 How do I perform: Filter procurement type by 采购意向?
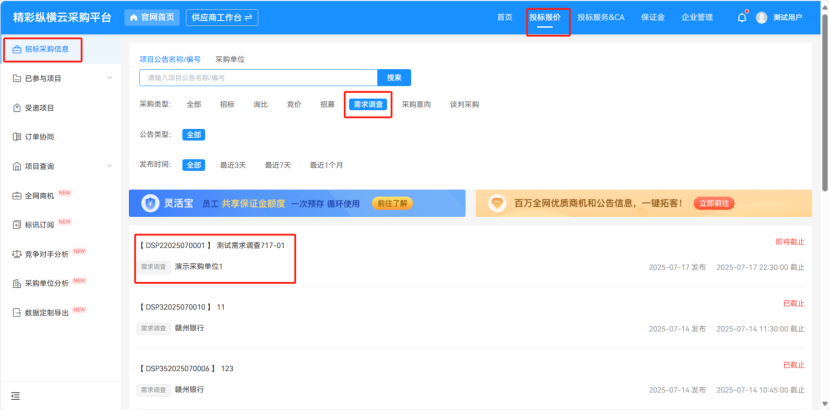click(416, 105)
